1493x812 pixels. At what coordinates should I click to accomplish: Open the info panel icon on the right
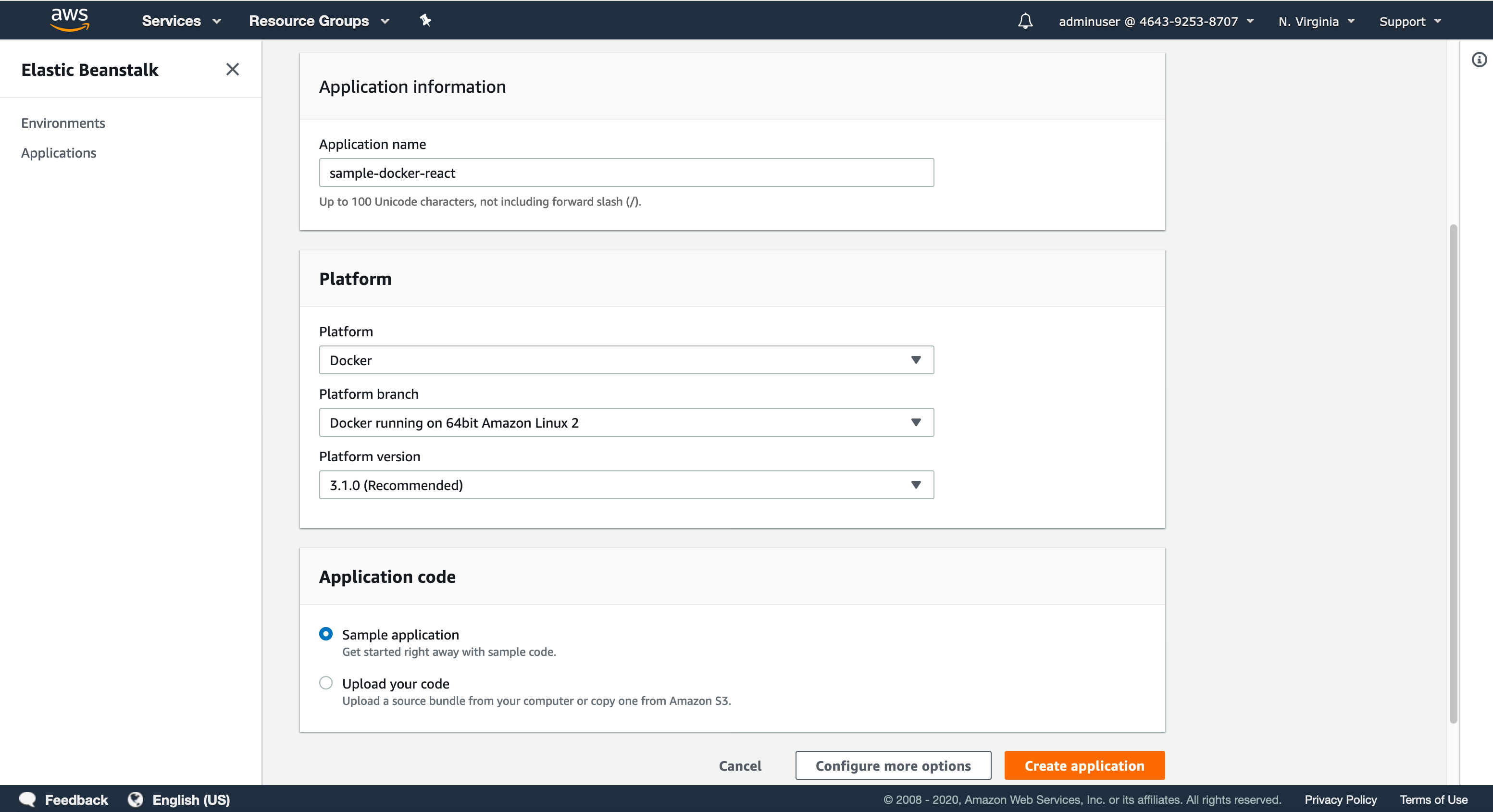click(x=1479, y=60)
